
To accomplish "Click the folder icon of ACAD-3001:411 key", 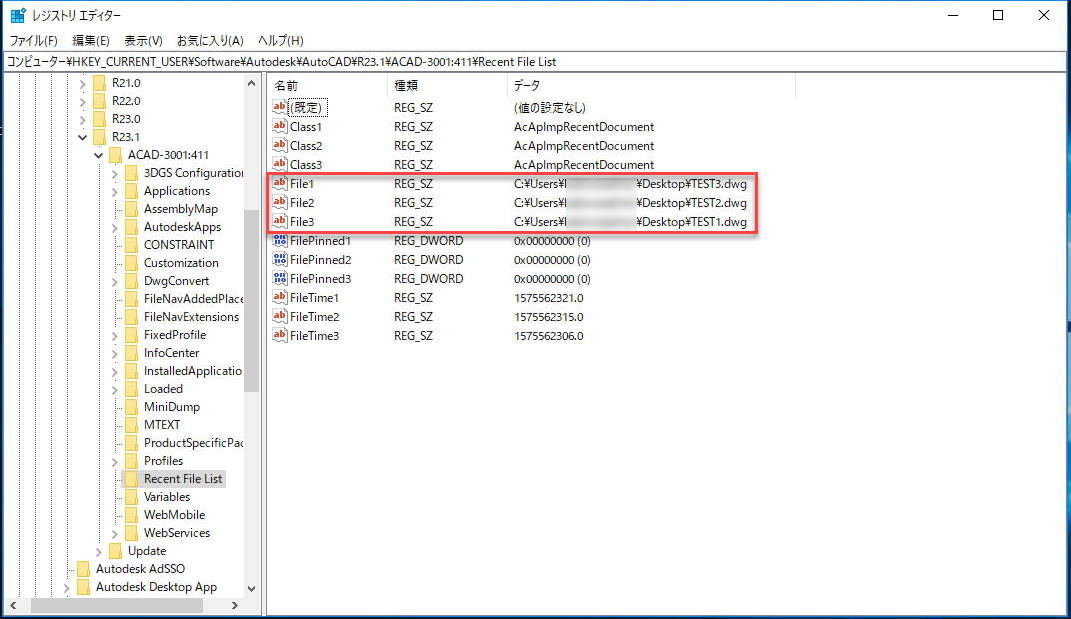I will tap(115, 155).
